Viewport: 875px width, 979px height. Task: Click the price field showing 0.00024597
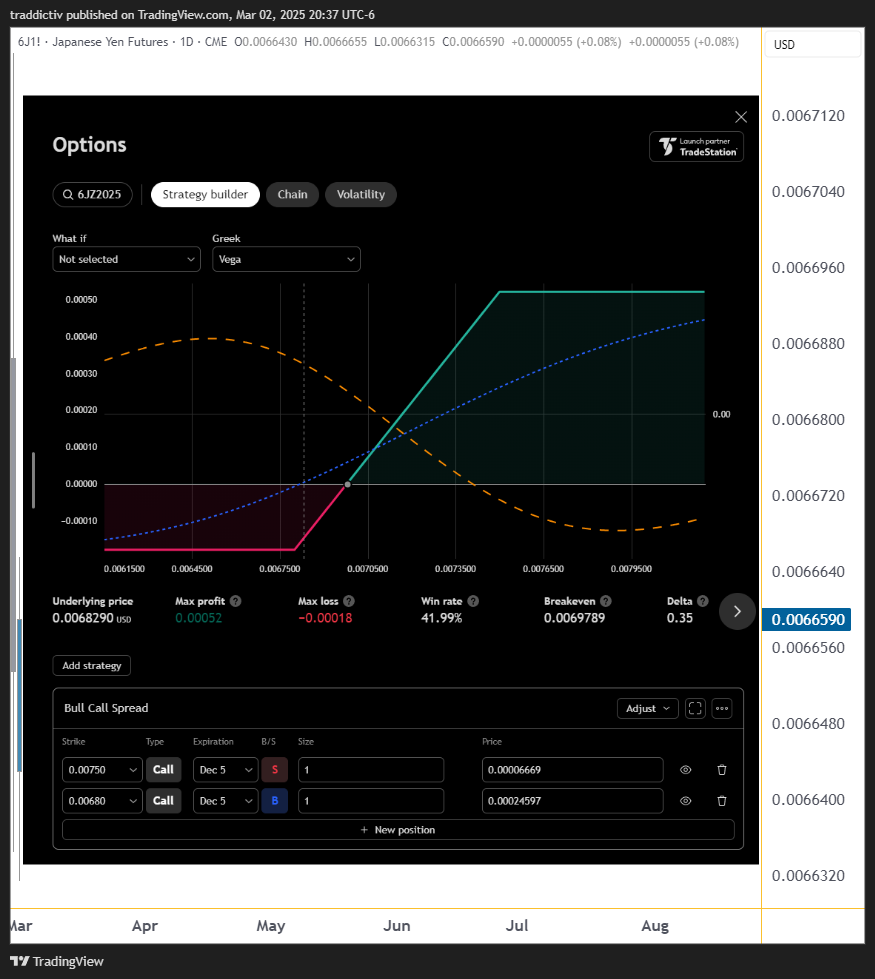point(573,800)
